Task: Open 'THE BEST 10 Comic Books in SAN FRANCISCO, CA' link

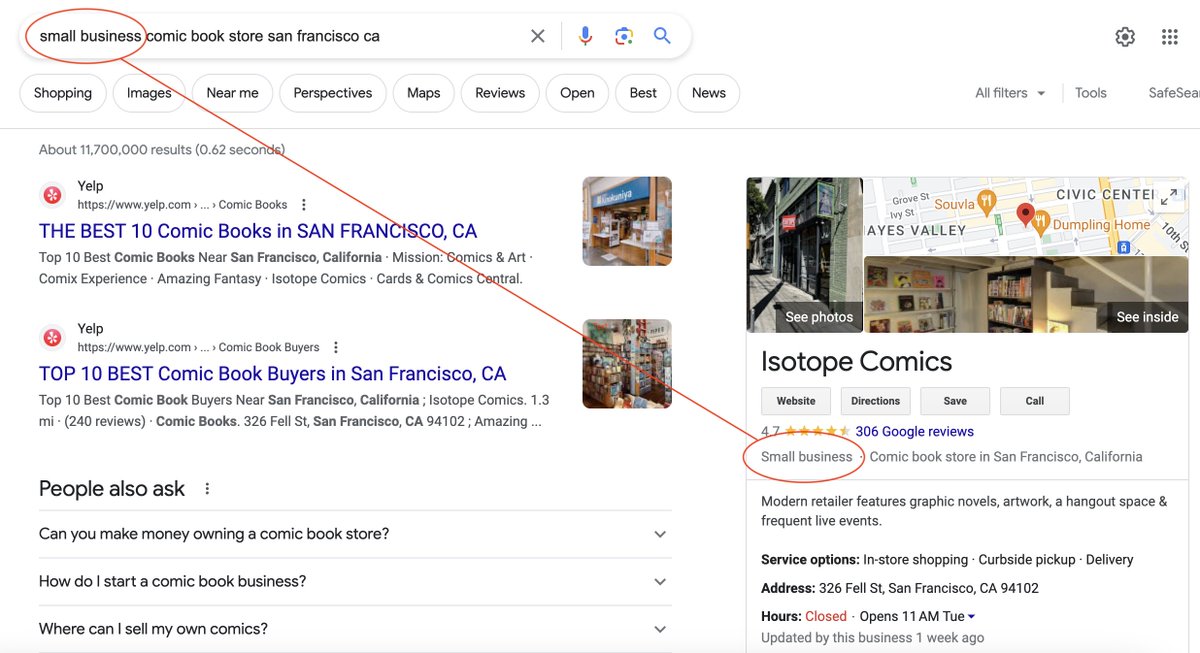Action: tap(258, 231)
